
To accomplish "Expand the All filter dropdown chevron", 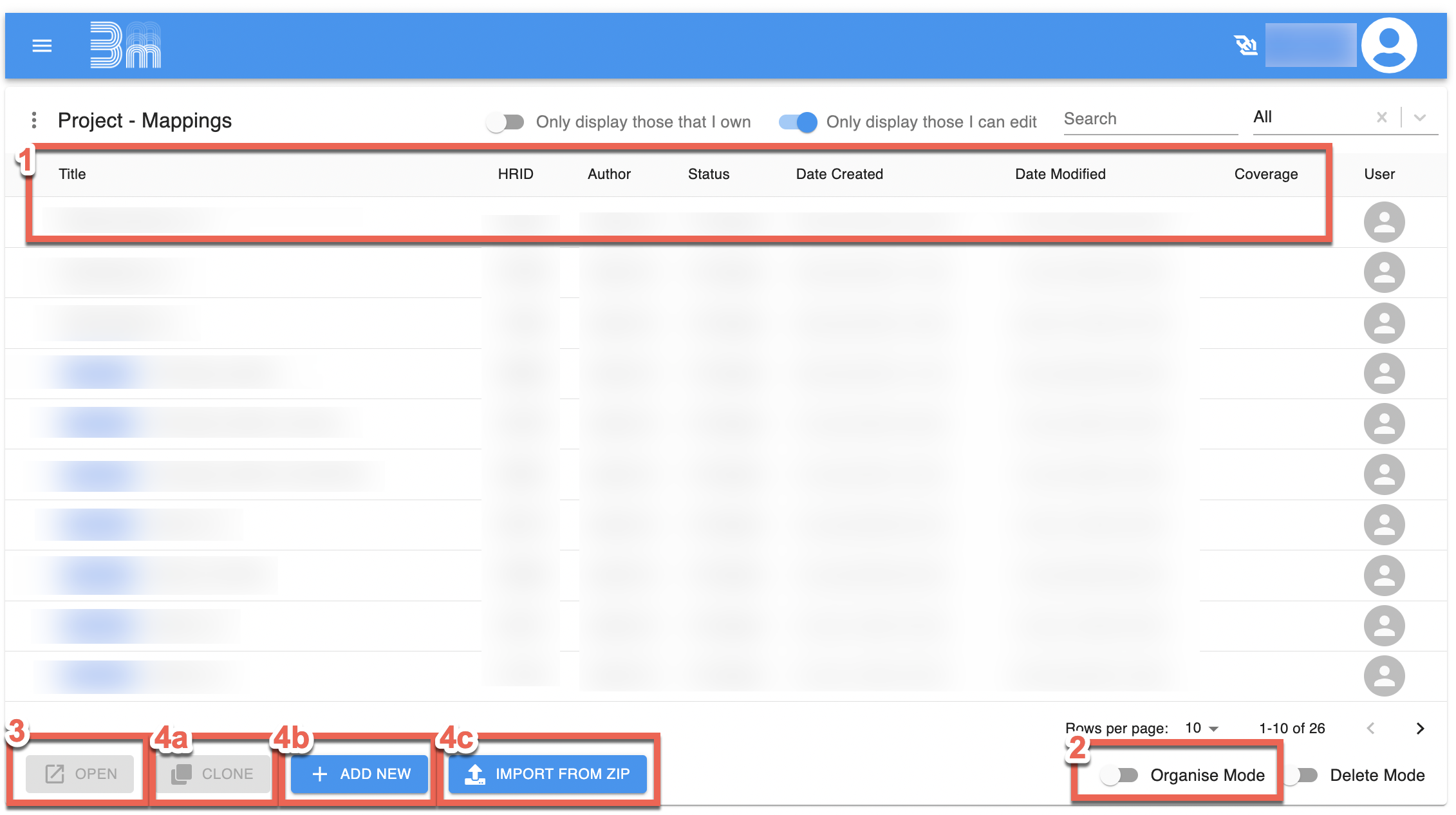I will (x=1420, y=118).
